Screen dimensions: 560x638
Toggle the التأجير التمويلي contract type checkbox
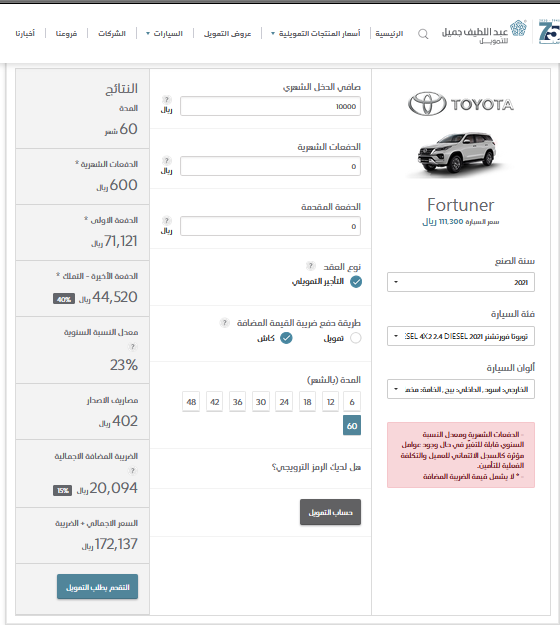356,282
